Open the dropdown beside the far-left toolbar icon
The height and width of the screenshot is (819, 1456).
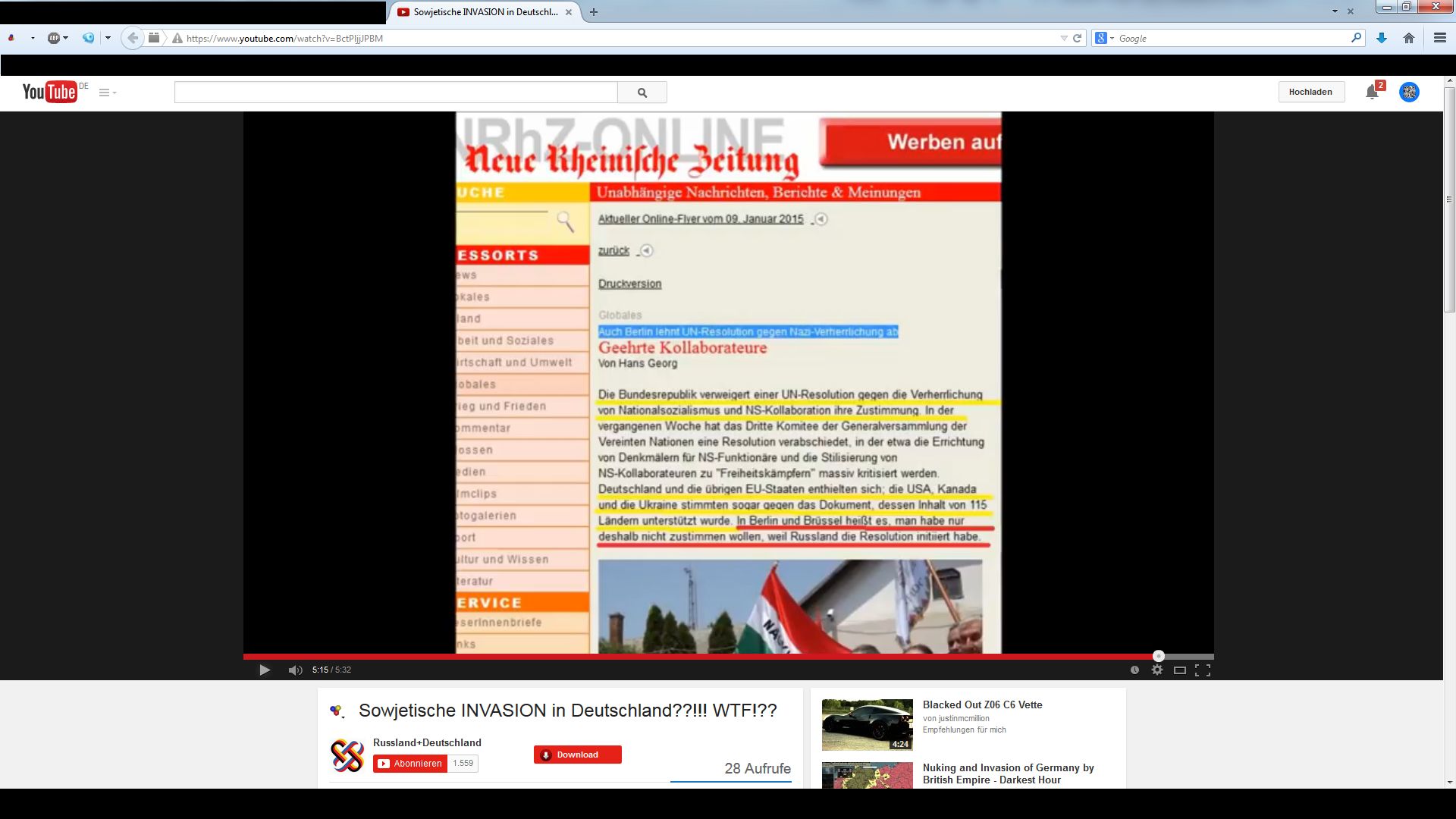pyautogui.click(x=33, y=38)
